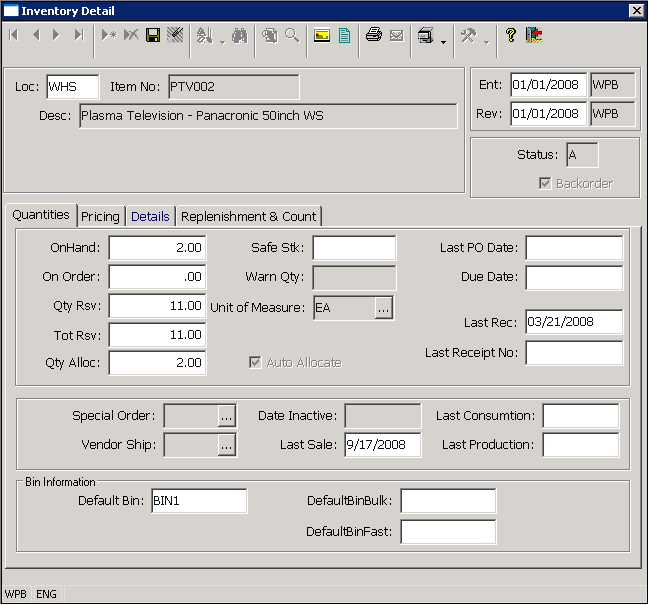The height and width of the screenshot is (605, 649).
Task: Click the On Order quantity field
Action: [157, 276]
